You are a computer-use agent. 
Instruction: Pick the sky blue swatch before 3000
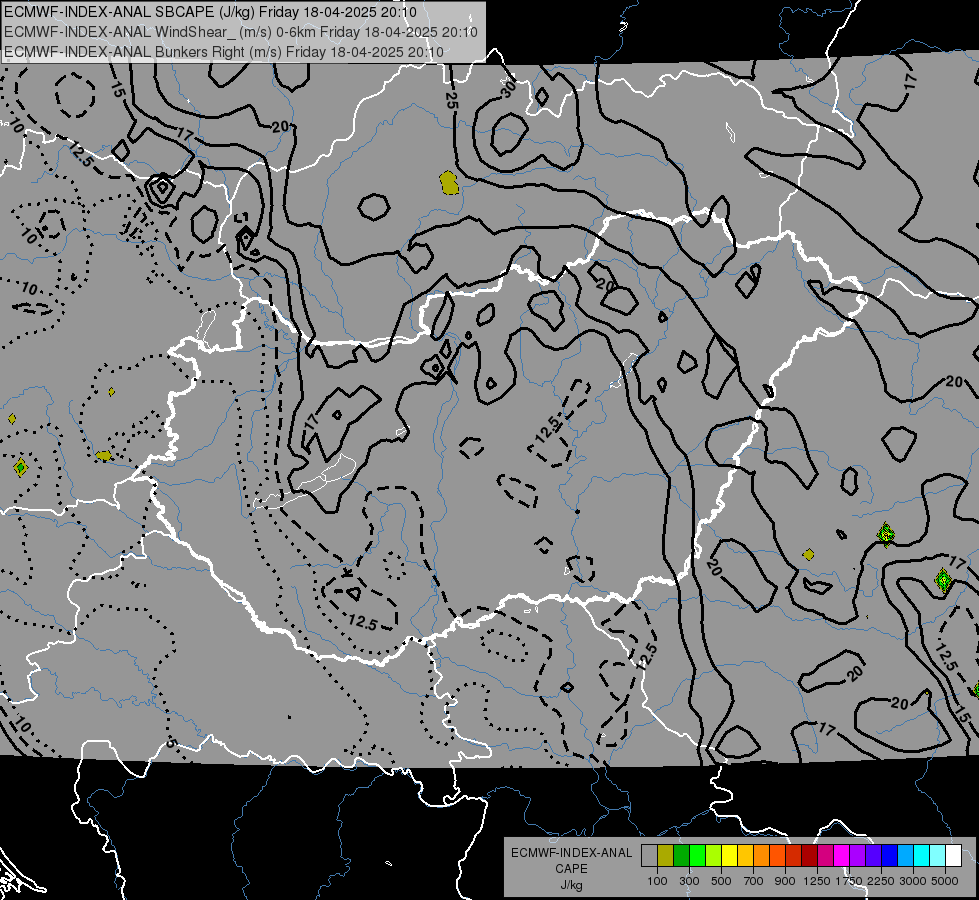tap(905, 856)
